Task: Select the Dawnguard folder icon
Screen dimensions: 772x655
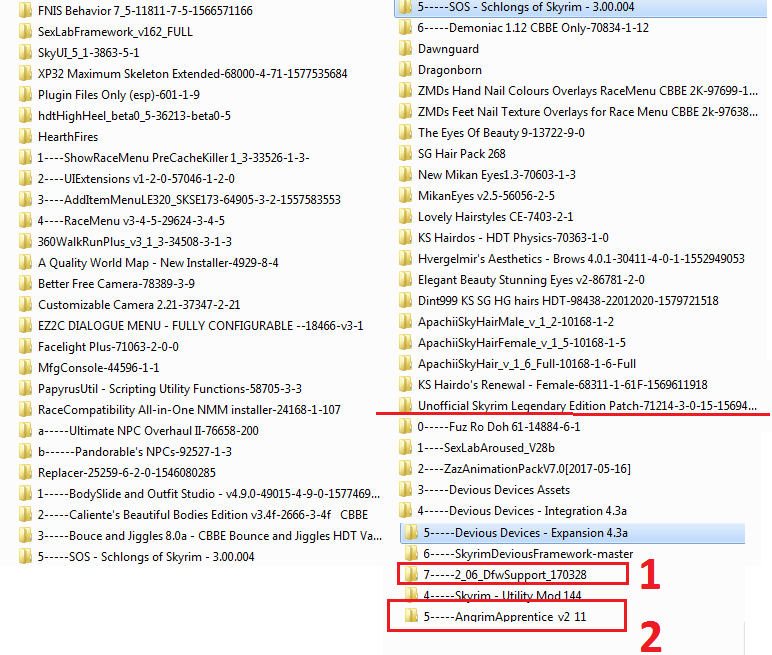Action: 406,49
